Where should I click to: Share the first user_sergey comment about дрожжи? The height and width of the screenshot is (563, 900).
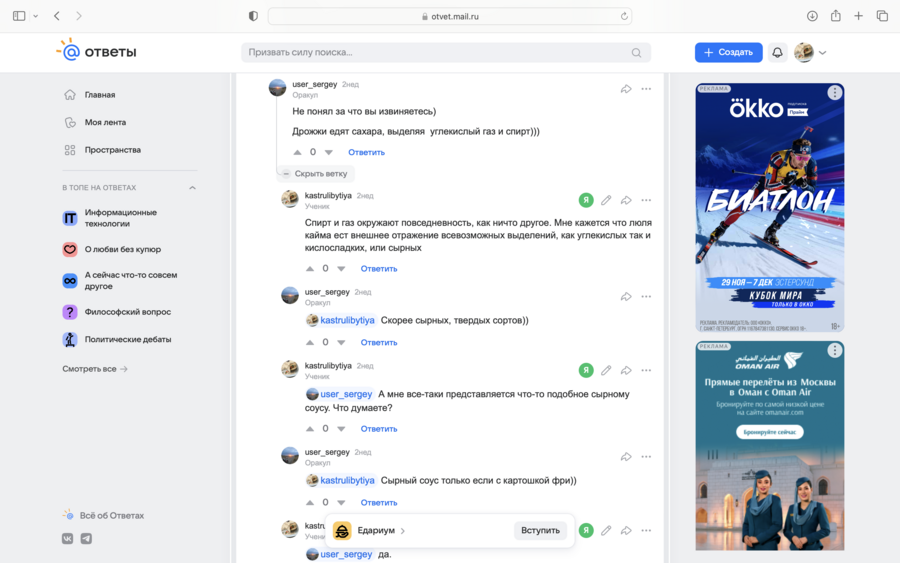(x=626, y=89)
